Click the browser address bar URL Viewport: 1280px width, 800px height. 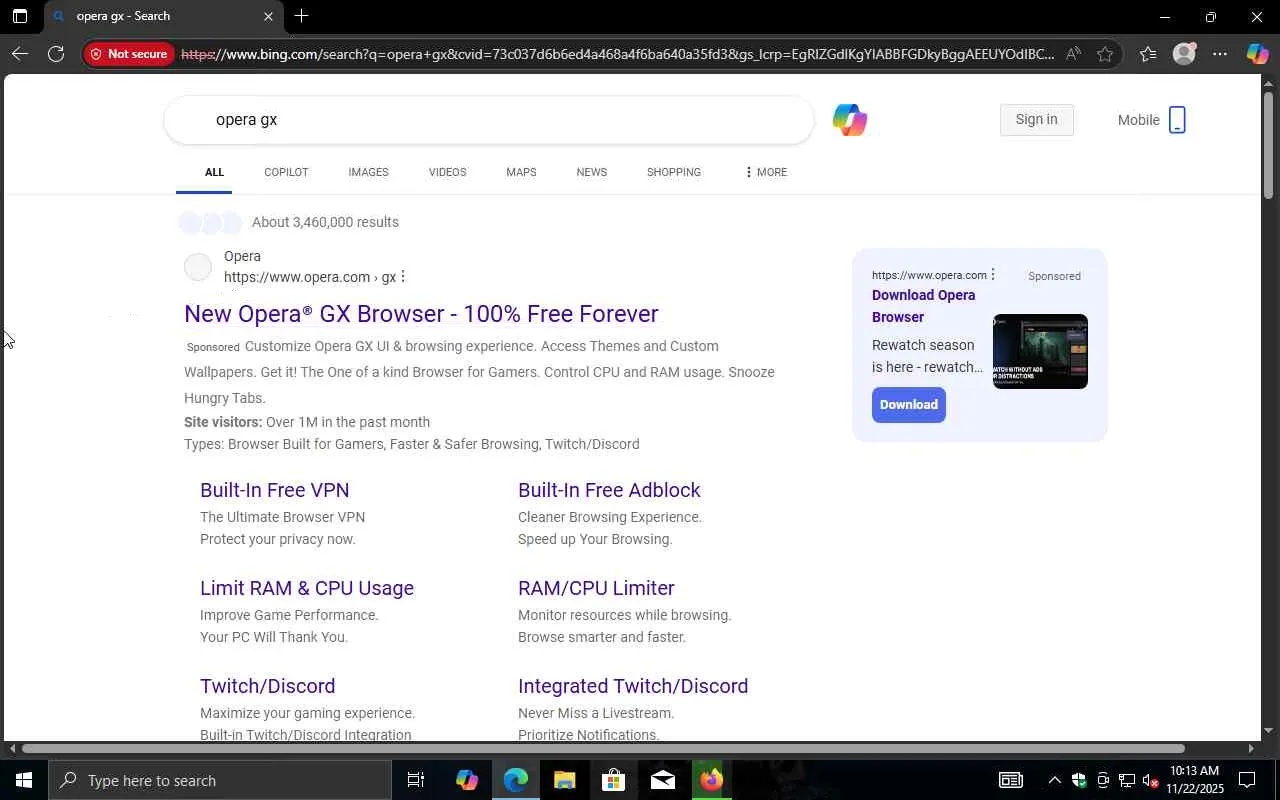(617, 54)
